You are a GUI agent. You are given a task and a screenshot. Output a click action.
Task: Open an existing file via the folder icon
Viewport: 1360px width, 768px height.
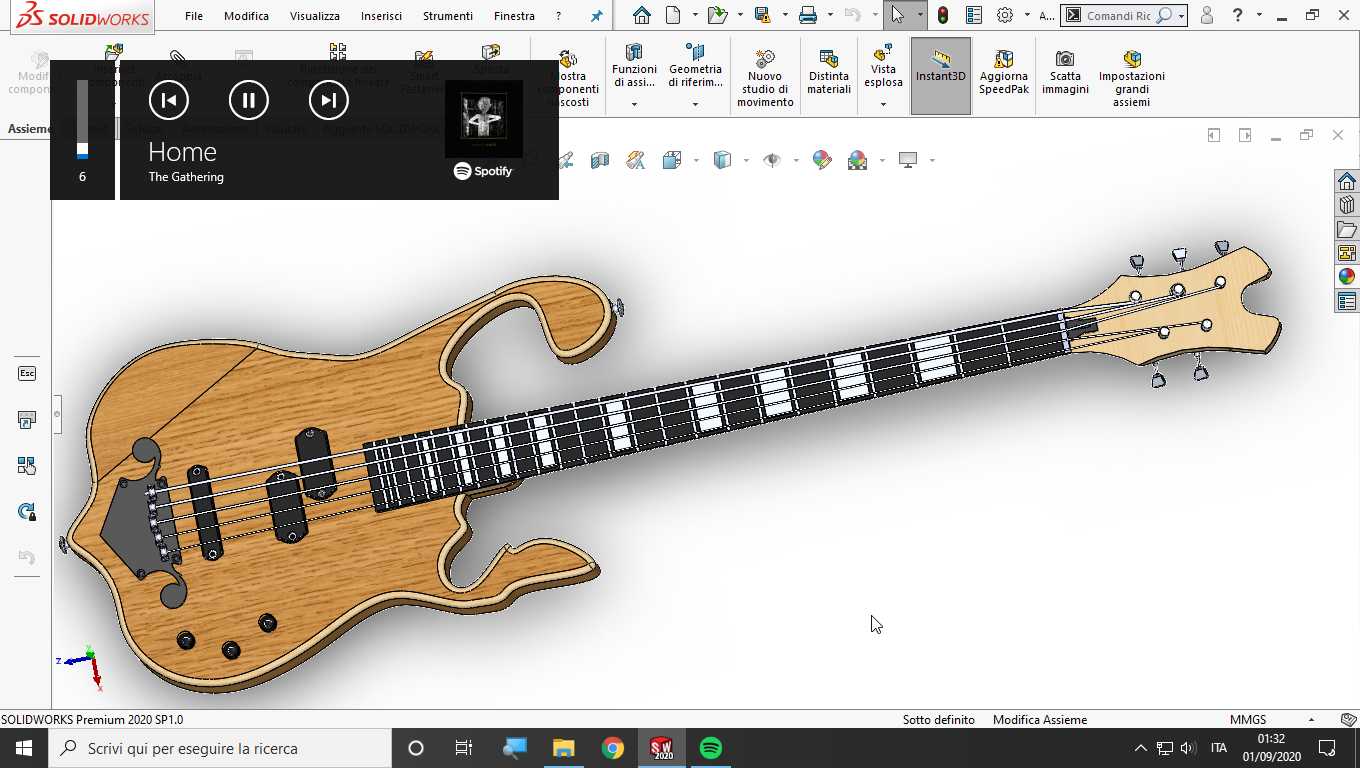tap(716, 15)
